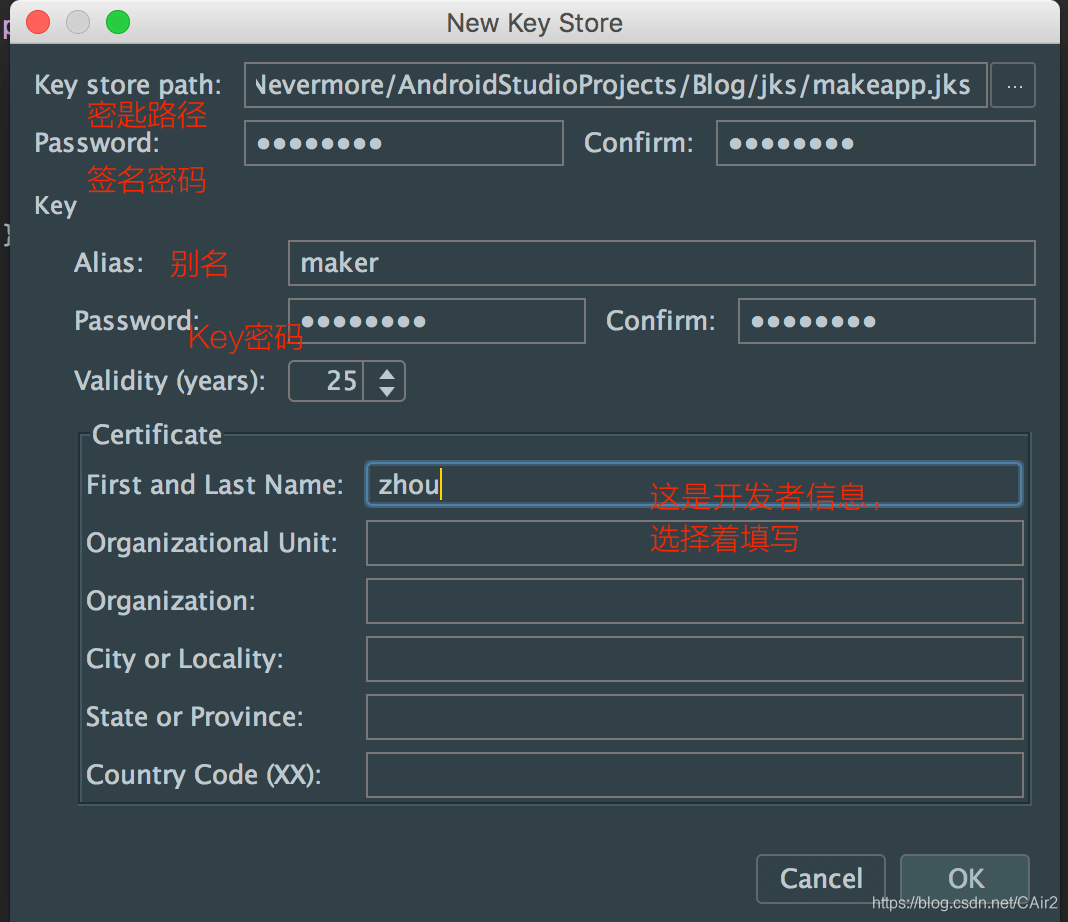The width and height of the screenshot is (1068, 922).
Task: Focus the key store Confirm password field
Action: pos(874,143)
